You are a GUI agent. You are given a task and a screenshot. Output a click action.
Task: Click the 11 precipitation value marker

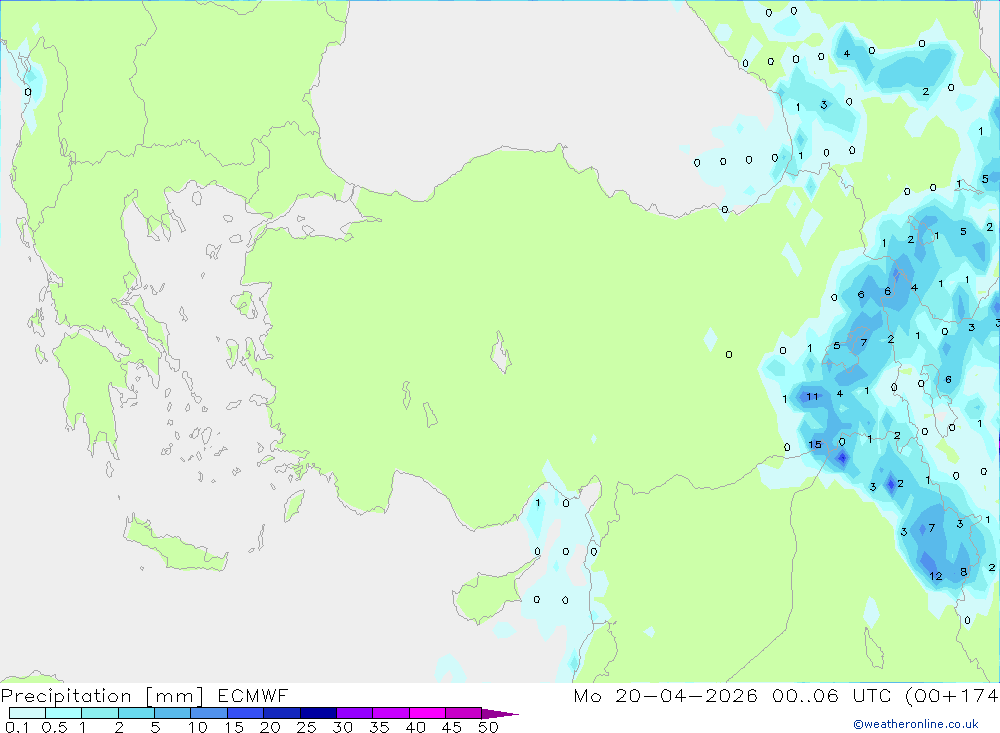[811, 396]
